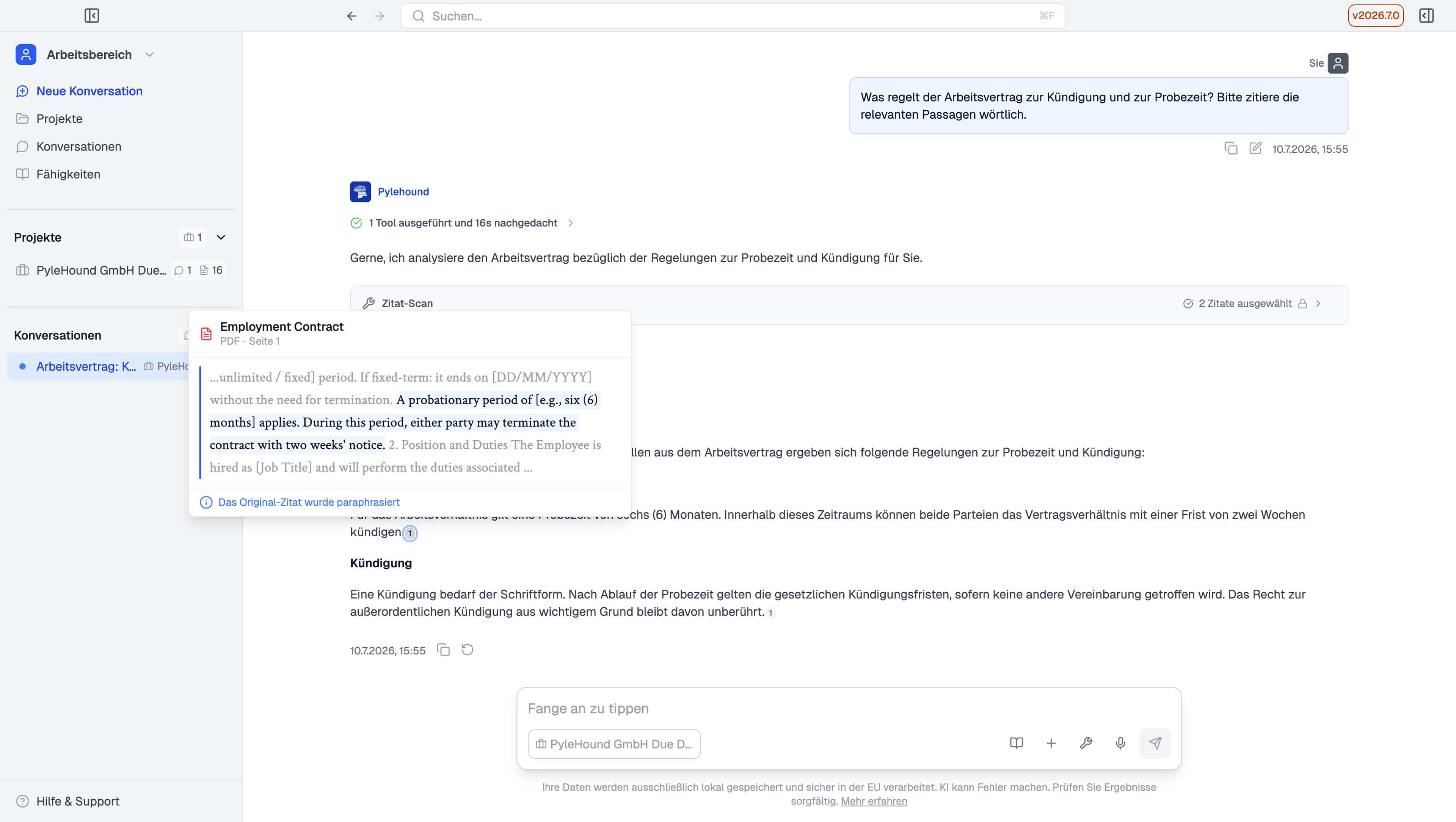Click the document count 16 badge
1456x822 pixels.
(211, 270)
